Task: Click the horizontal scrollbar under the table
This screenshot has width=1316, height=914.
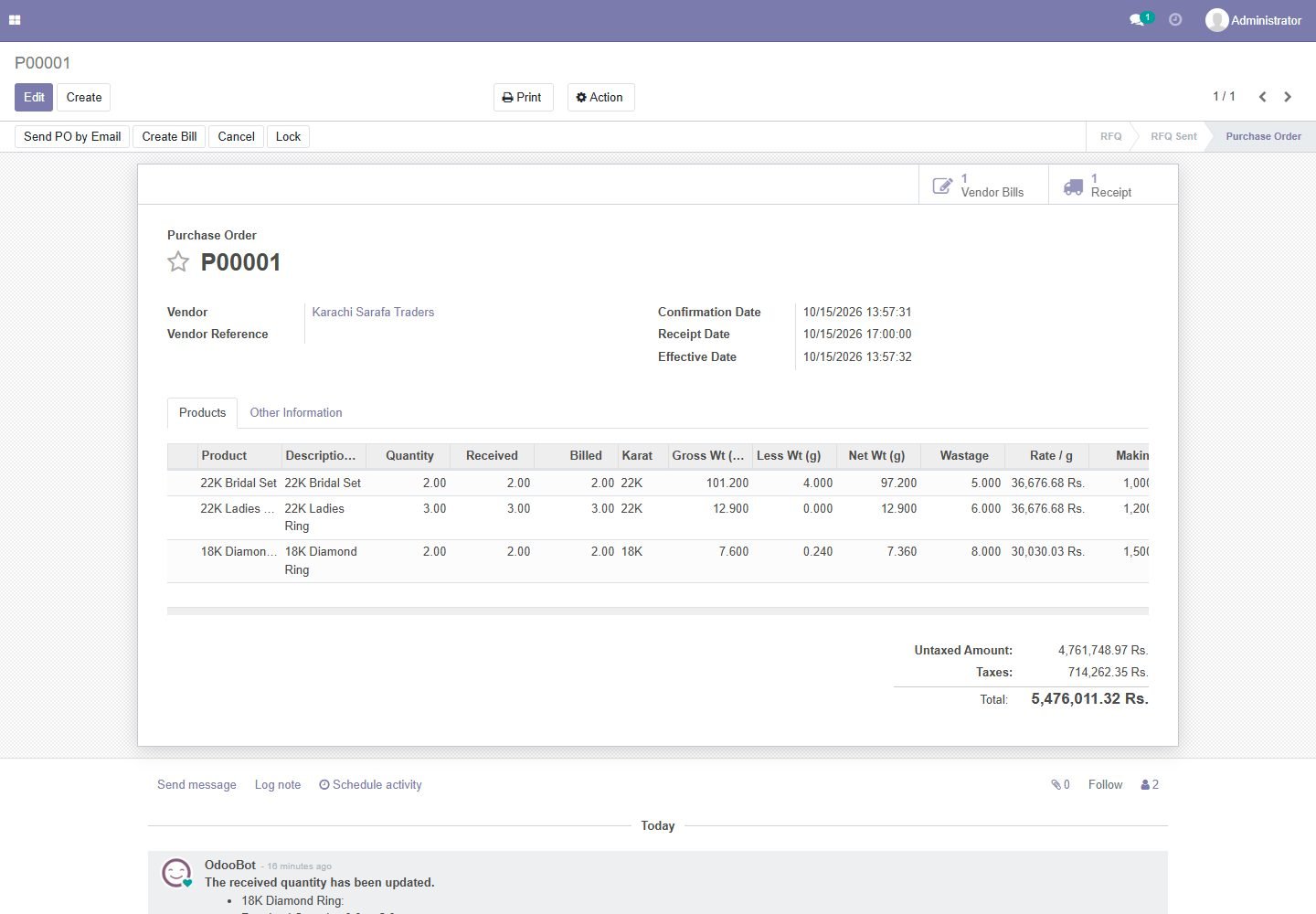Action: pyautogui.click(x=658, y=611)
